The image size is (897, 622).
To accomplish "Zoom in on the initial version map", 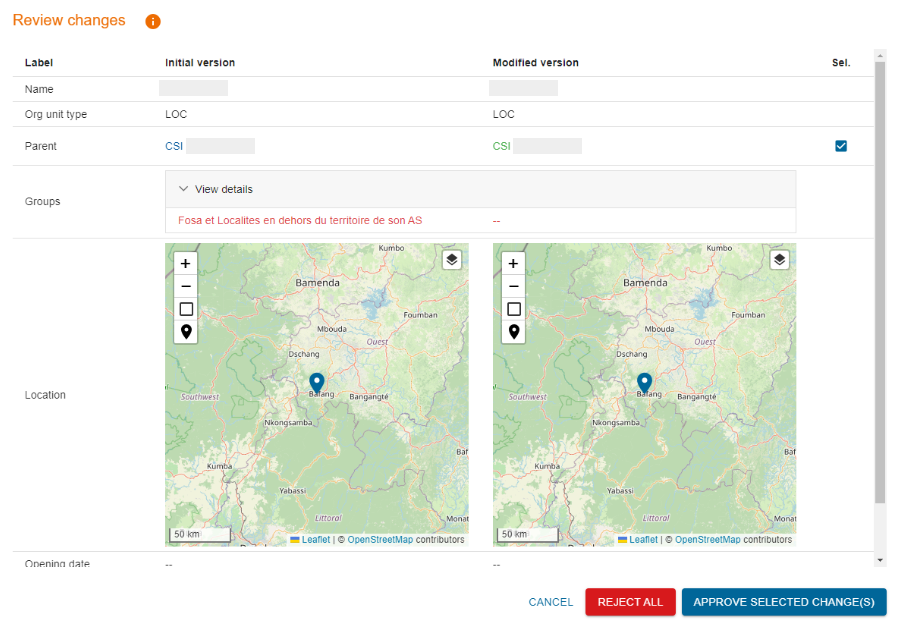I will click(185, 263).
